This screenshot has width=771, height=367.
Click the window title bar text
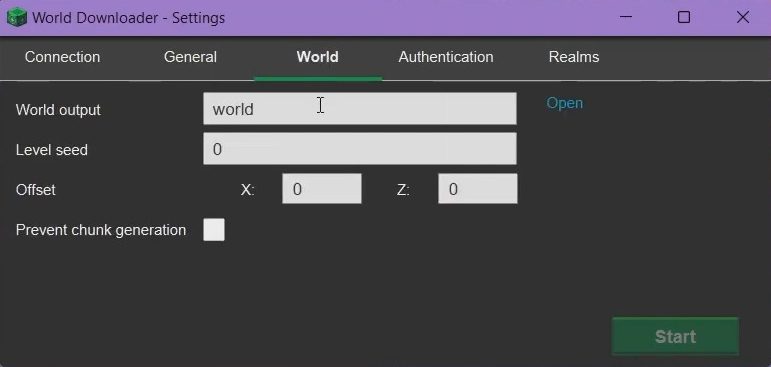[128, 18]
